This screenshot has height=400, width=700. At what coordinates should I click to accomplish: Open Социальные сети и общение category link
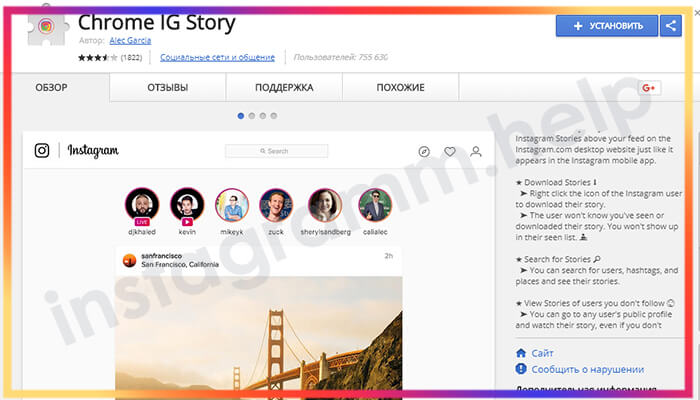pyautogui.click(x=217, y=57)
